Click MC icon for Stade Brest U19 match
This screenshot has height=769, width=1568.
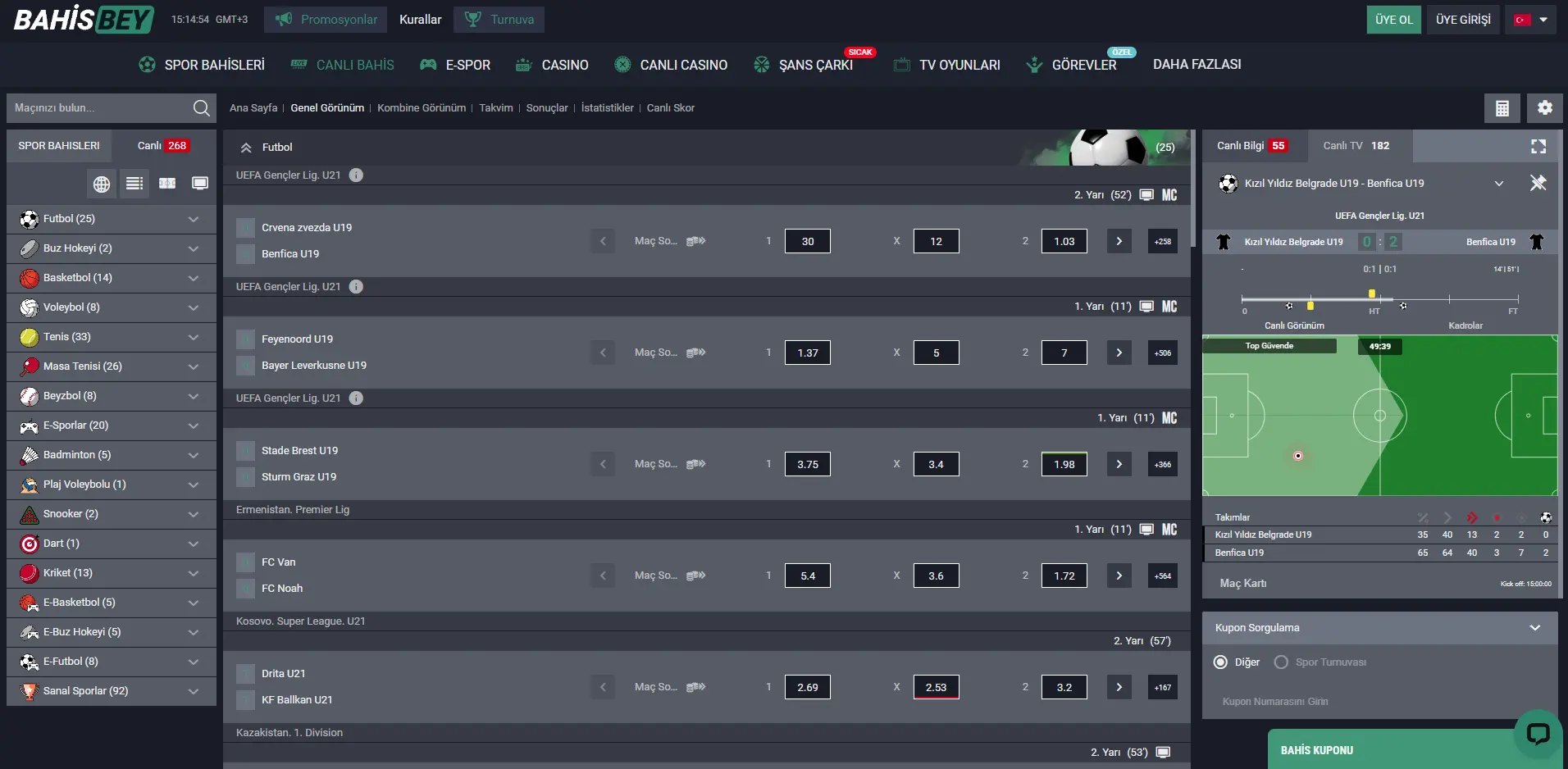point(1169,418)
